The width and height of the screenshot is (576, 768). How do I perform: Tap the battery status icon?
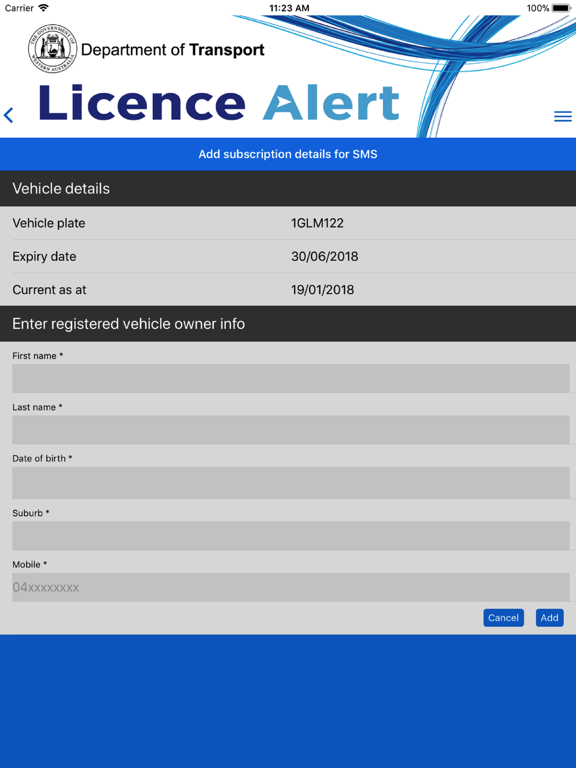coord(562,8)
